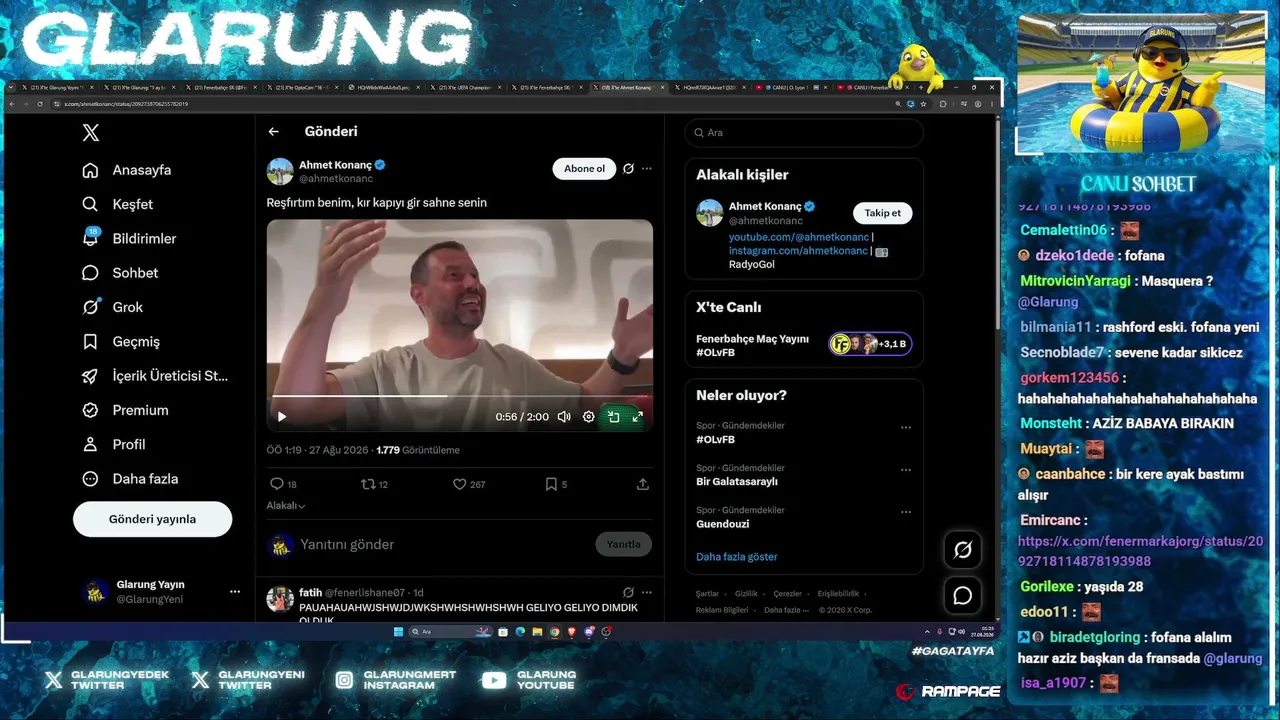Open the Windows Start menu
Screen dimensions: 1280x720
(399, 632)
